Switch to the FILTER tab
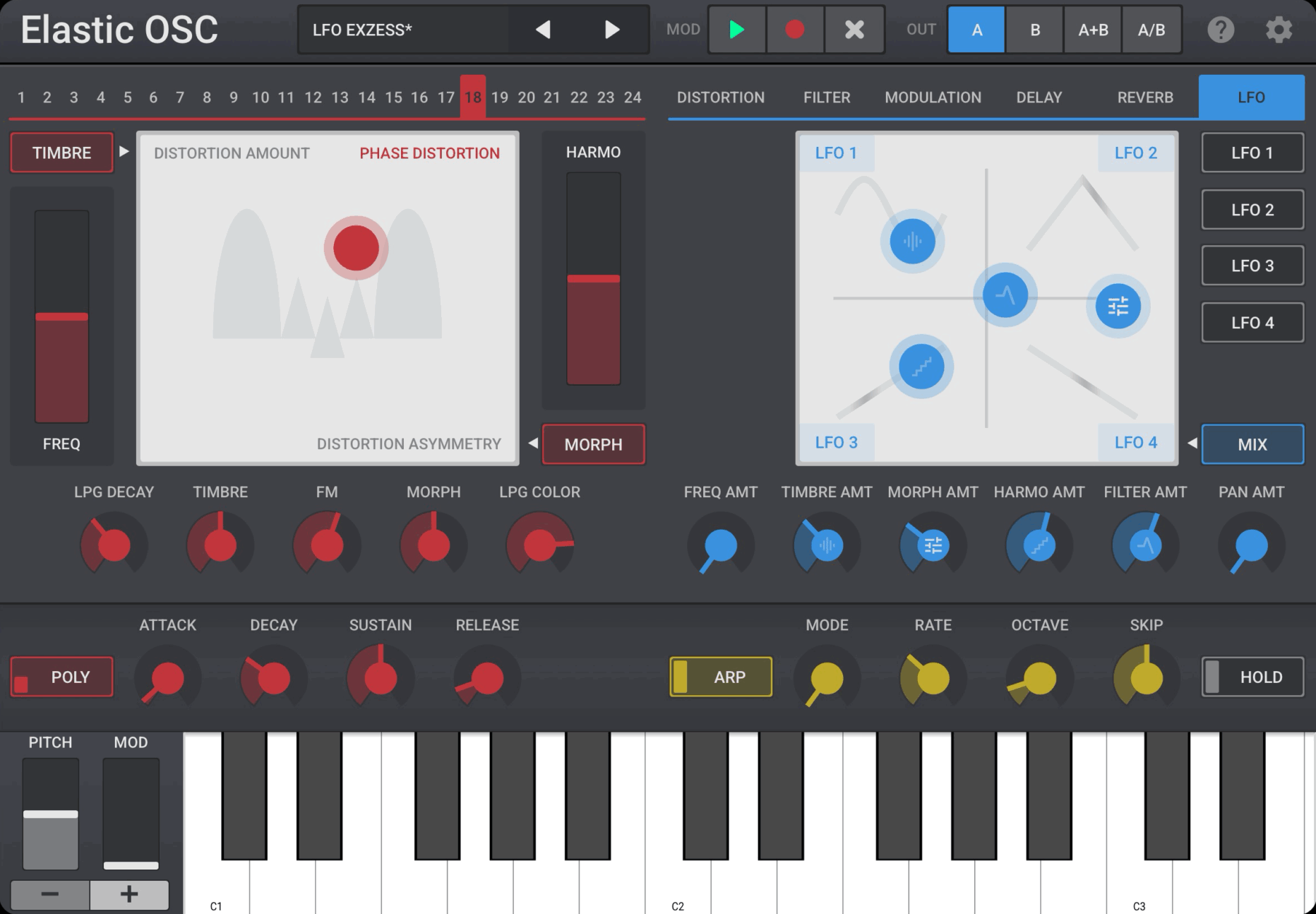Viewport: 1316px width, 914px height. pyautogui.click(x=827, y=97)
